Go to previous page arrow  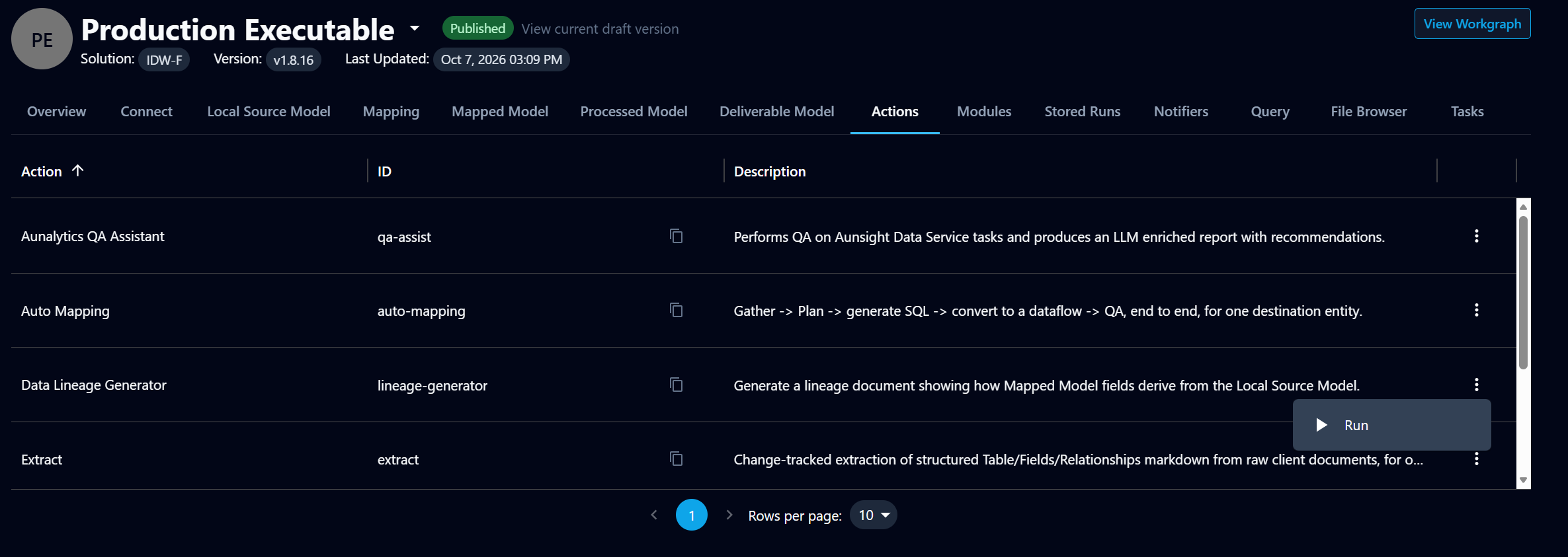(x=653, y=515)
